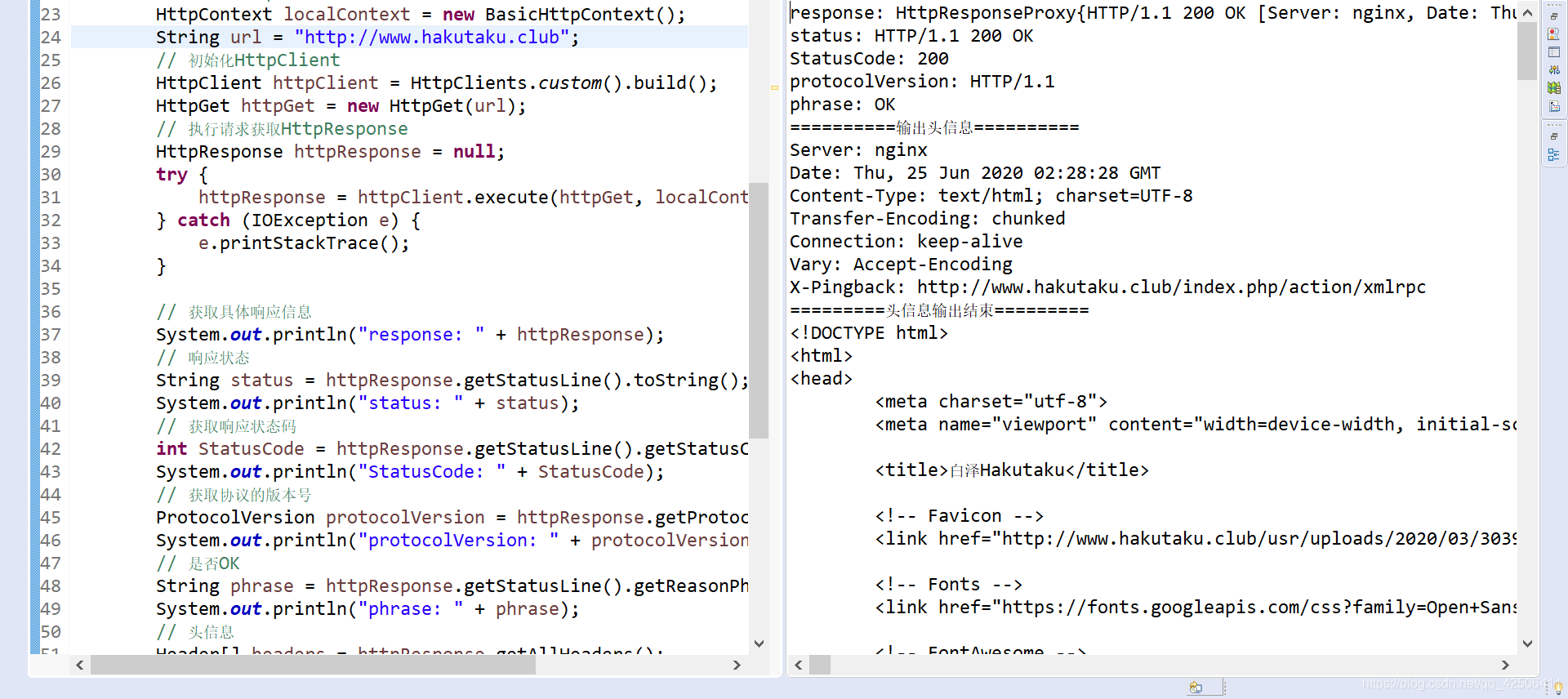The width and height of the screenshot is (1568, 699).
Task: Click the 'null' keyword on line 29
Action: point(474,152)
